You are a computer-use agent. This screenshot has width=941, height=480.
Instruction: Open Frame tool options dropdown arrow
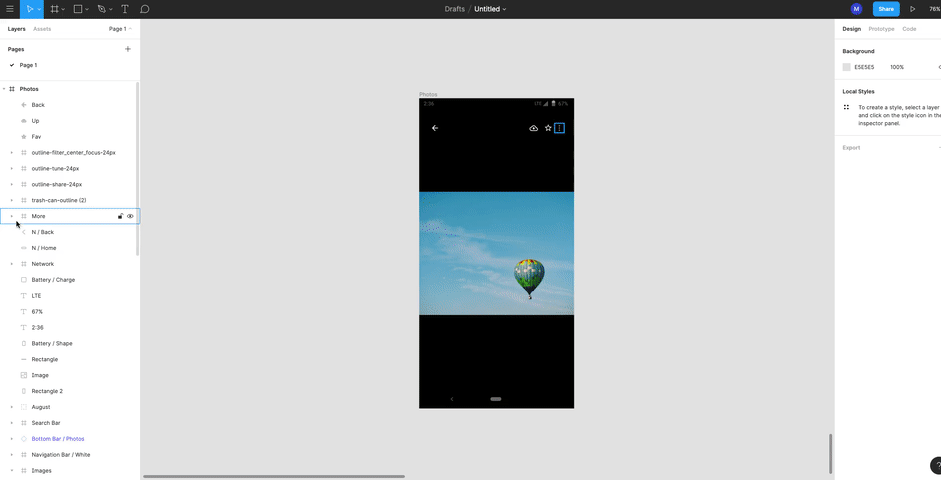coord(63,10)
